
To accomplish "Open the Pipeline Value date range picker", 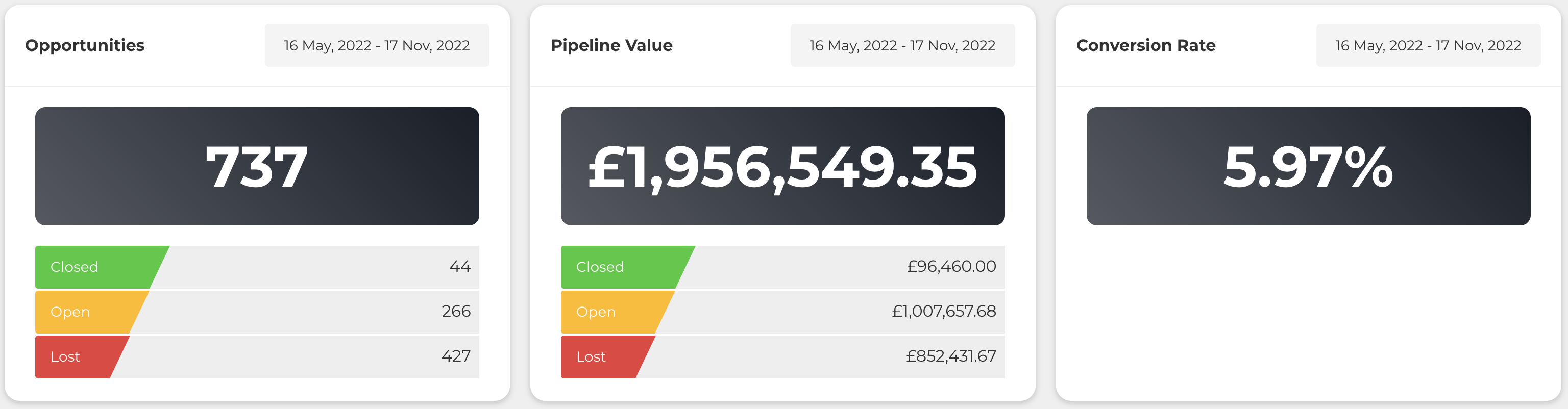I will tap(902, 45).
